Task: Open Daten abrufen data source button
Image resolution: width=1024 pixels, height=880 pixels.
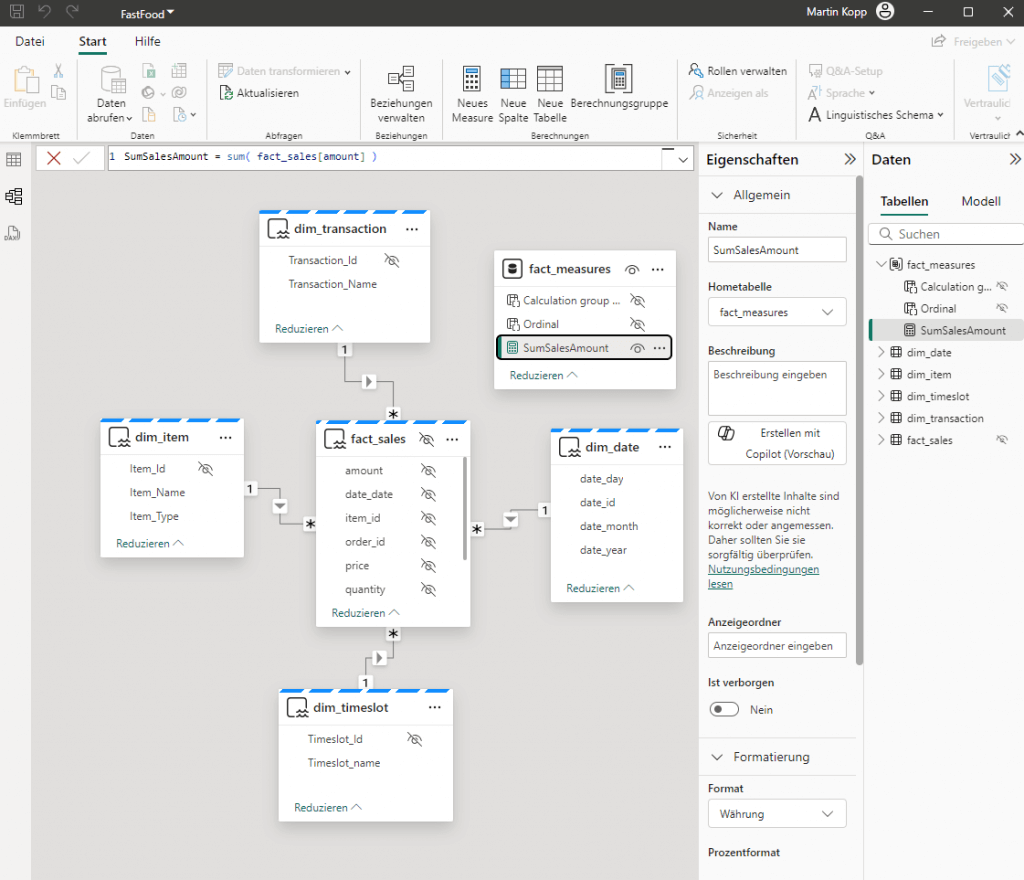Action: click(110, 95)
